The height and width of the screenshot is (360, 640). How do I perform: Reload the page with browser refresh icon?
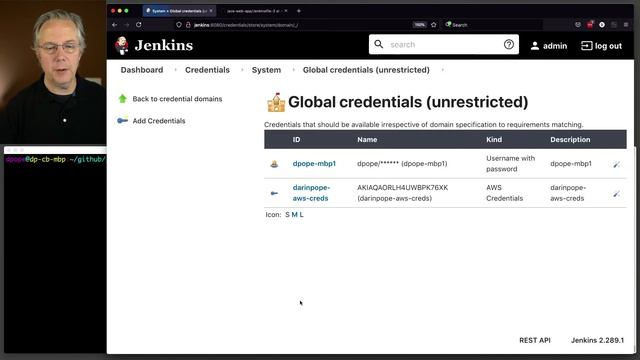(139, 24)
